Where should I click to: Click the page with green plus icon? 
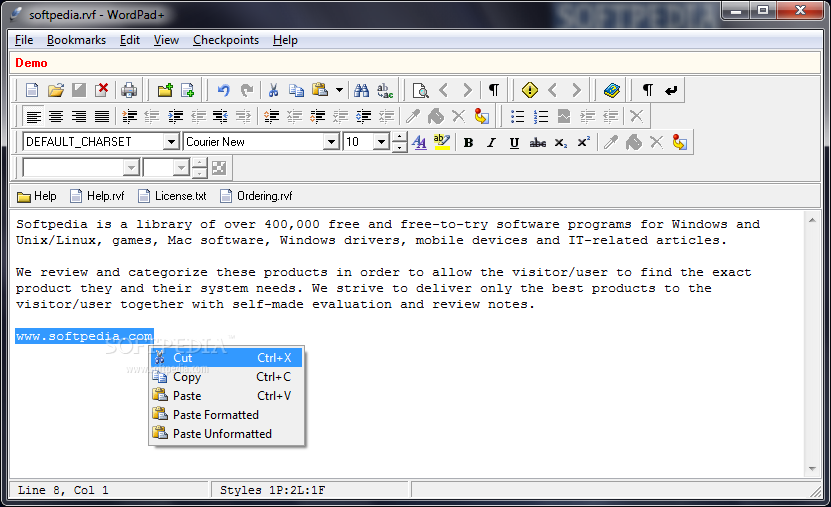pyautogui.click(x=188, y=90)
